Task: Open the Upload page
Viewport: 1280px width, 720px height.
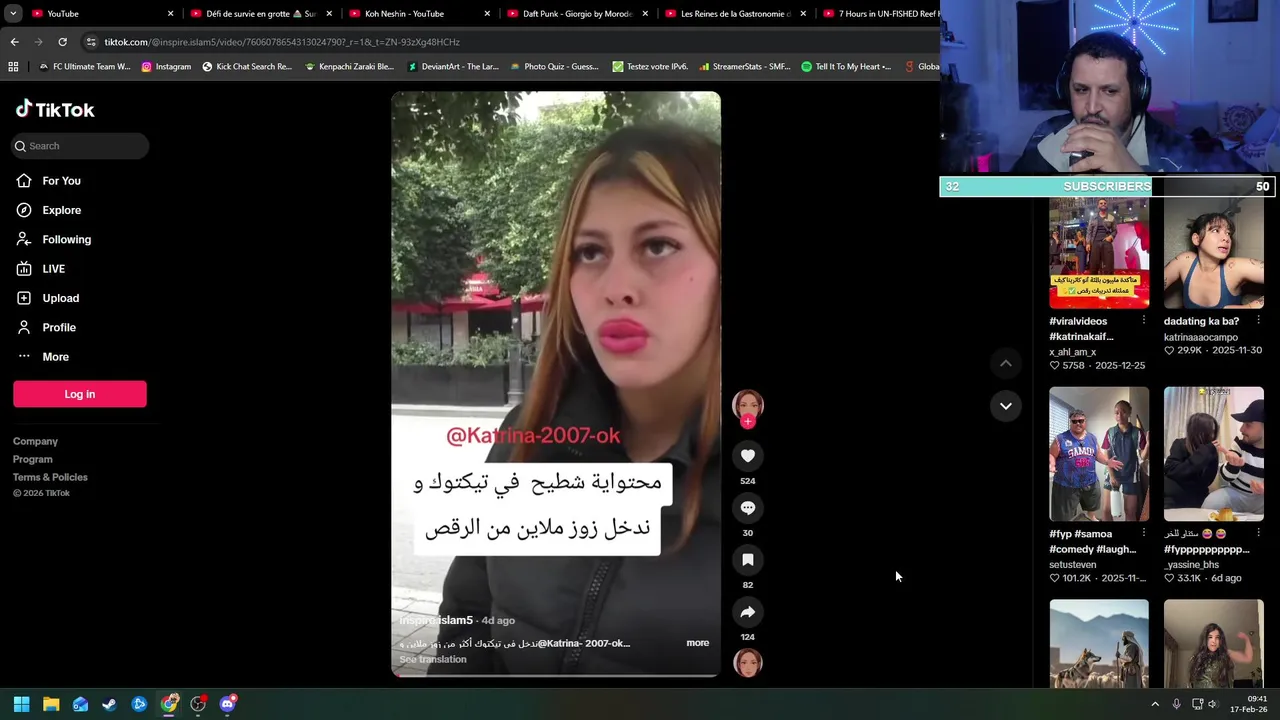Action: 60,298
